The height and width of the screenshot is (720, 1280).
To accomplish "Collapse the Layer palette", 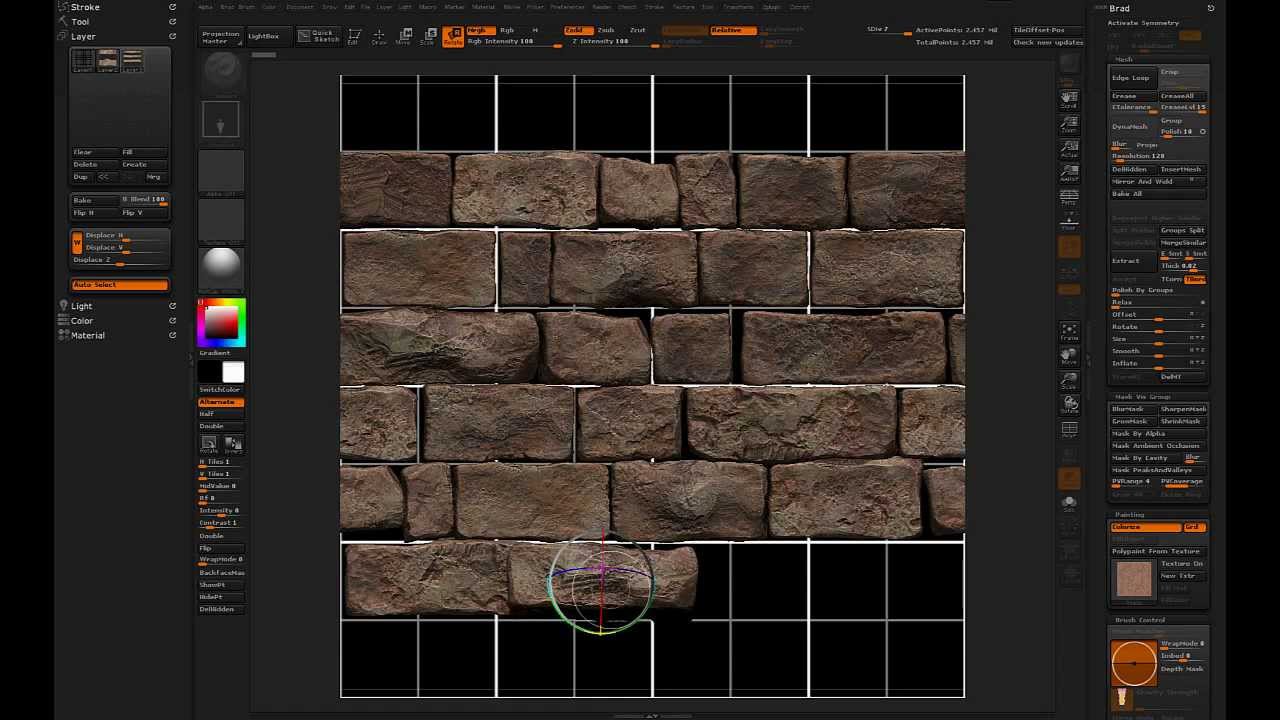I will 83,36.
